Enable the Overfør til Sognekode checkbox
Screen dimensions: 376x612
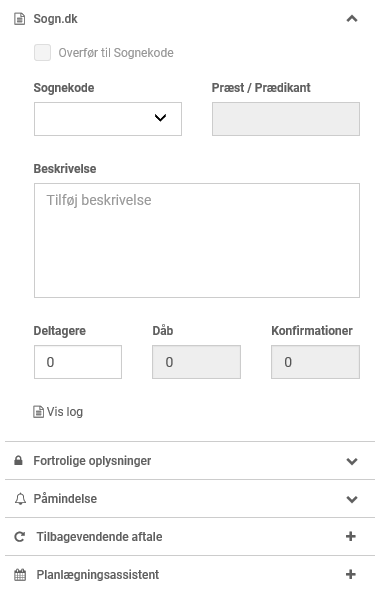[42, 52]
